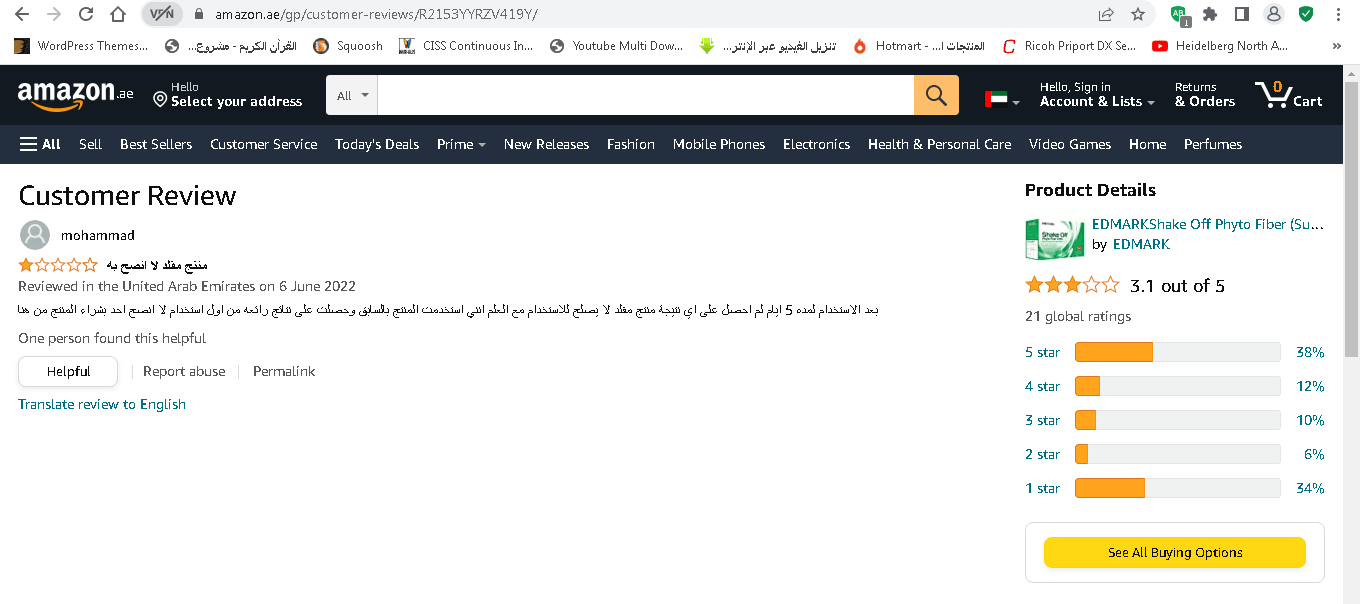Click the EDMARK Shake Off product thumbnail
1360x604 pixels.
point(1054,238)
